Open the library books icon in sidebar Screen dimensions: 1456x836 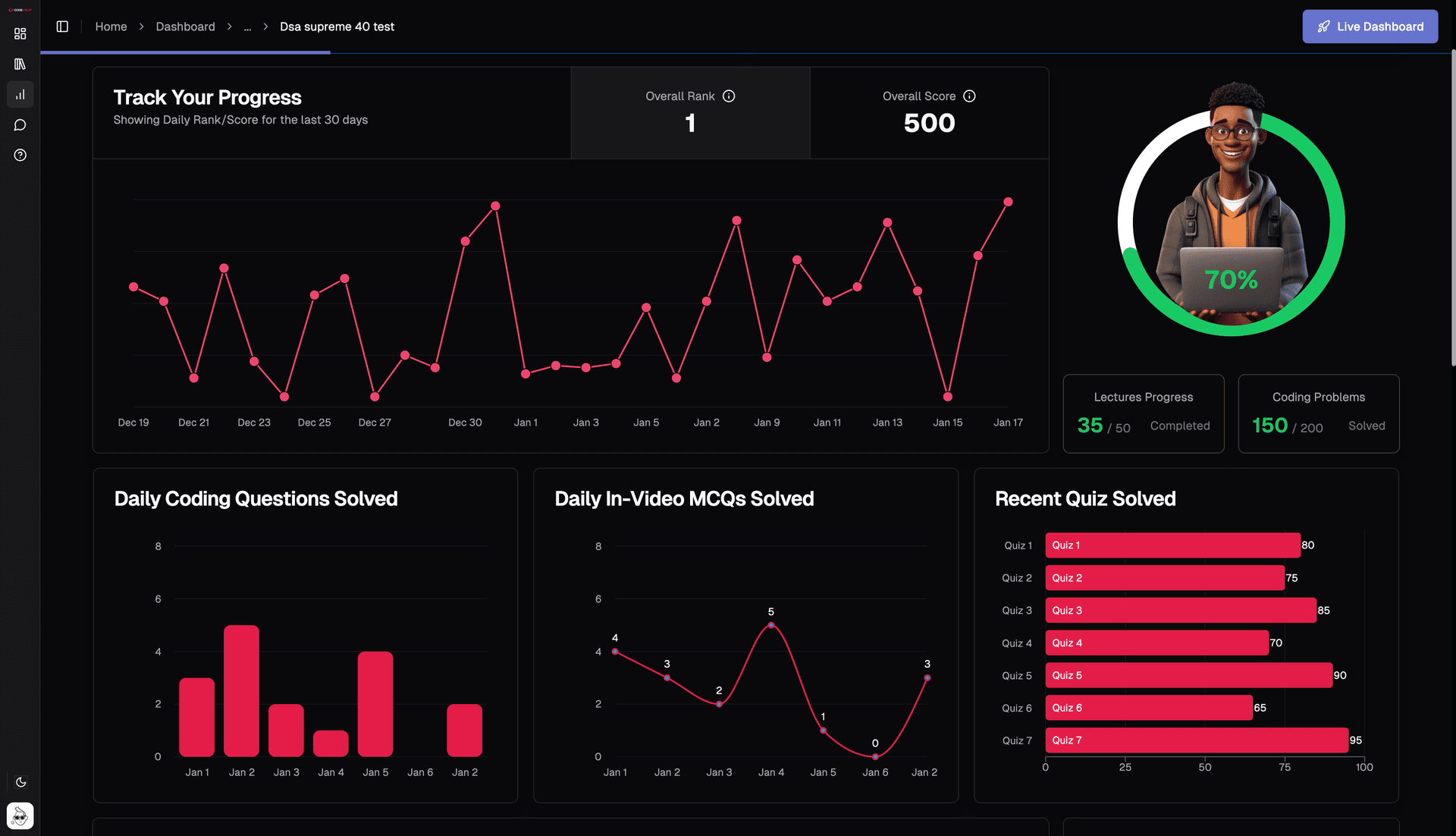[x=20, y=64]
